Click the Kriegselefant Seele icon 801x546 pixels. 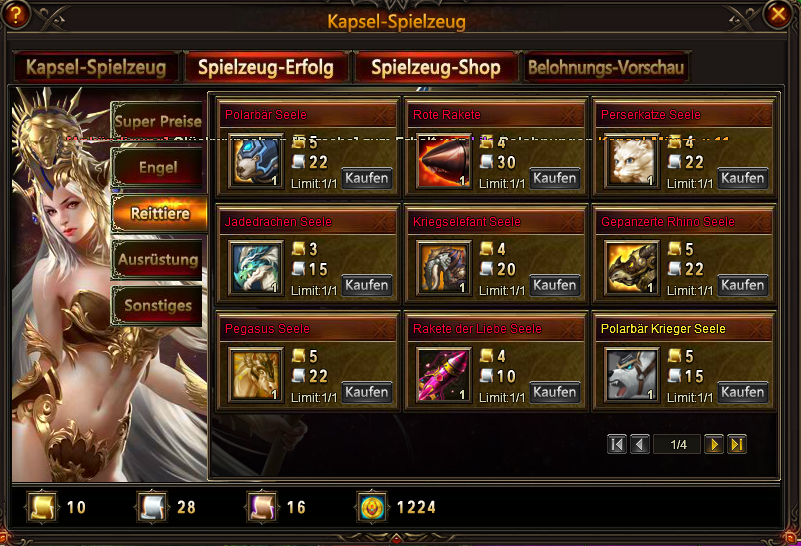tap(444, 269)
